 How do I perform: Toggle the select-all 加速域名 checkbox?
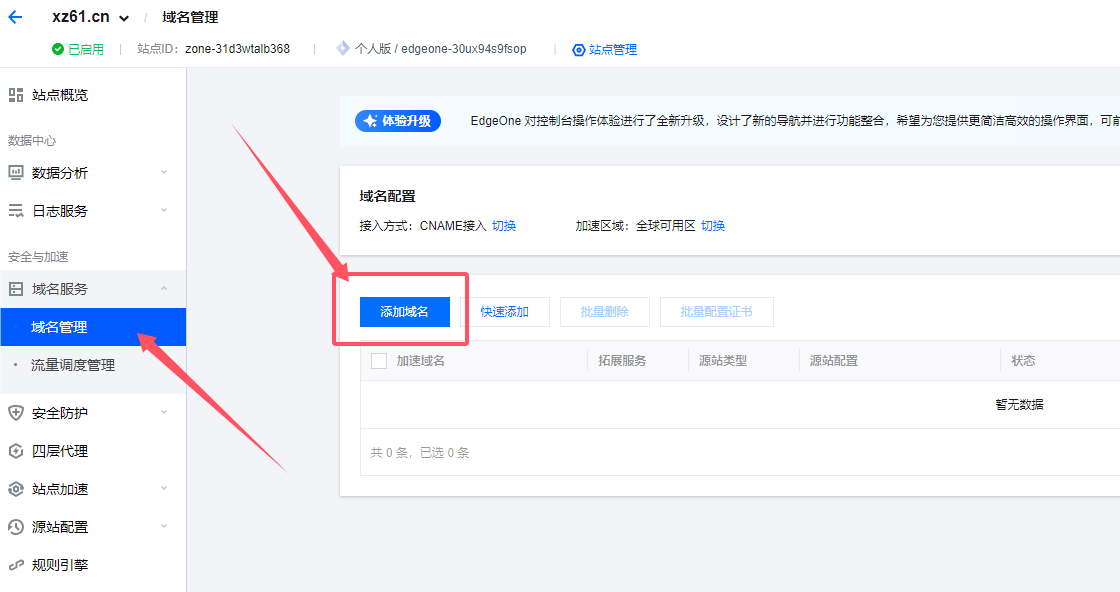[x=379, y=361]
